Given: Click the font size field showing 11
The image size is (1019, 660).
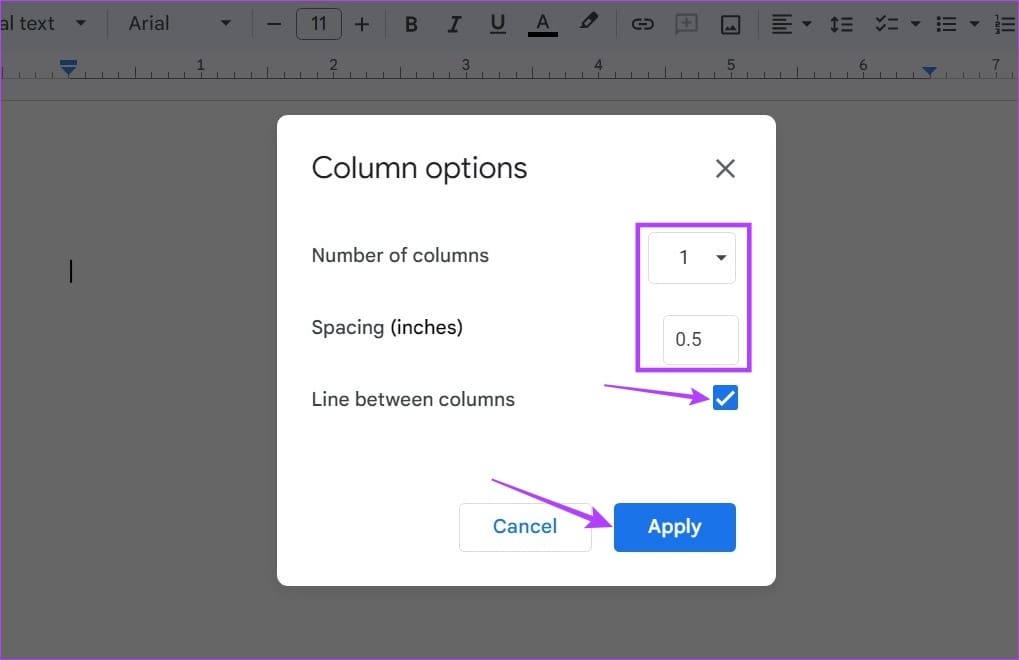Looking at the screenshot, I should 318,24.
